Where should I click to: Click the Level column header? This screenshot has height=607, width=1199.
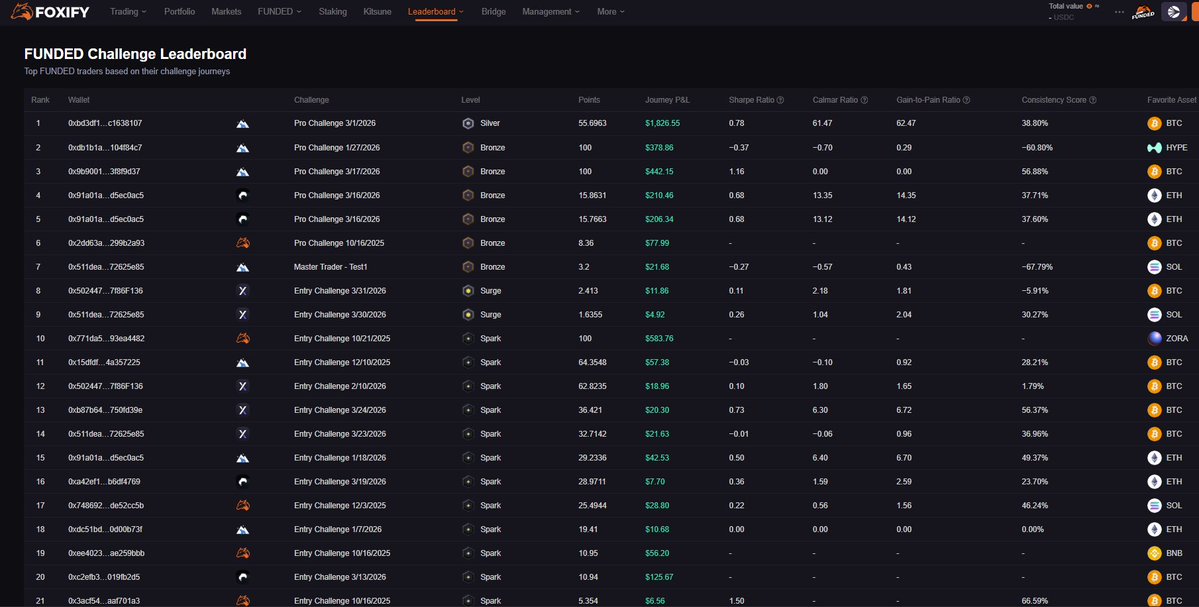pyautogui.click(x=470, y=100)
